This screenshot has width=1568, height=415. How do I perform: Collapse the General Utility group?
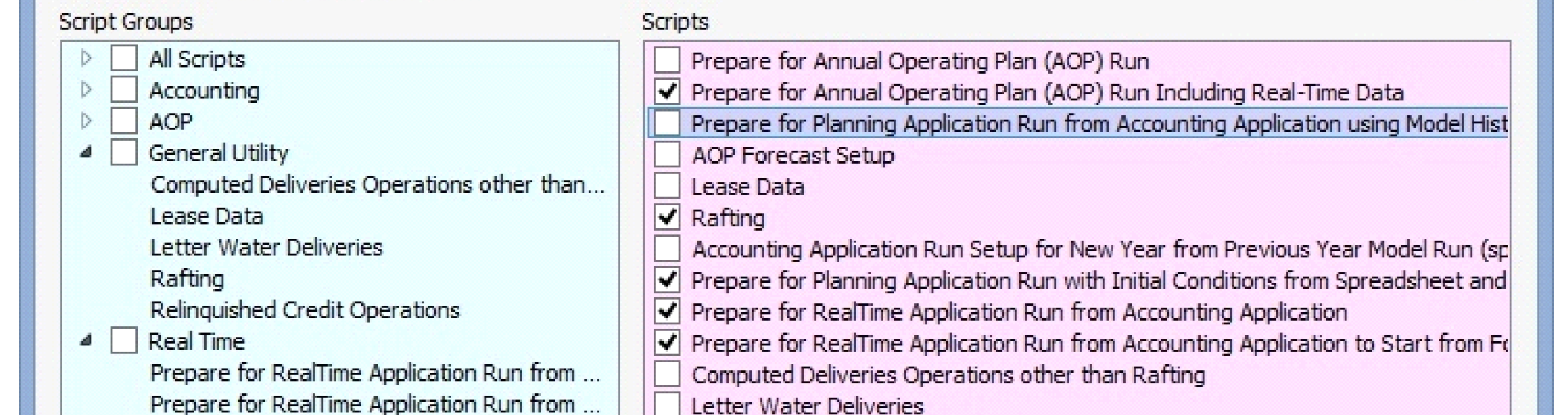(86, 152)
